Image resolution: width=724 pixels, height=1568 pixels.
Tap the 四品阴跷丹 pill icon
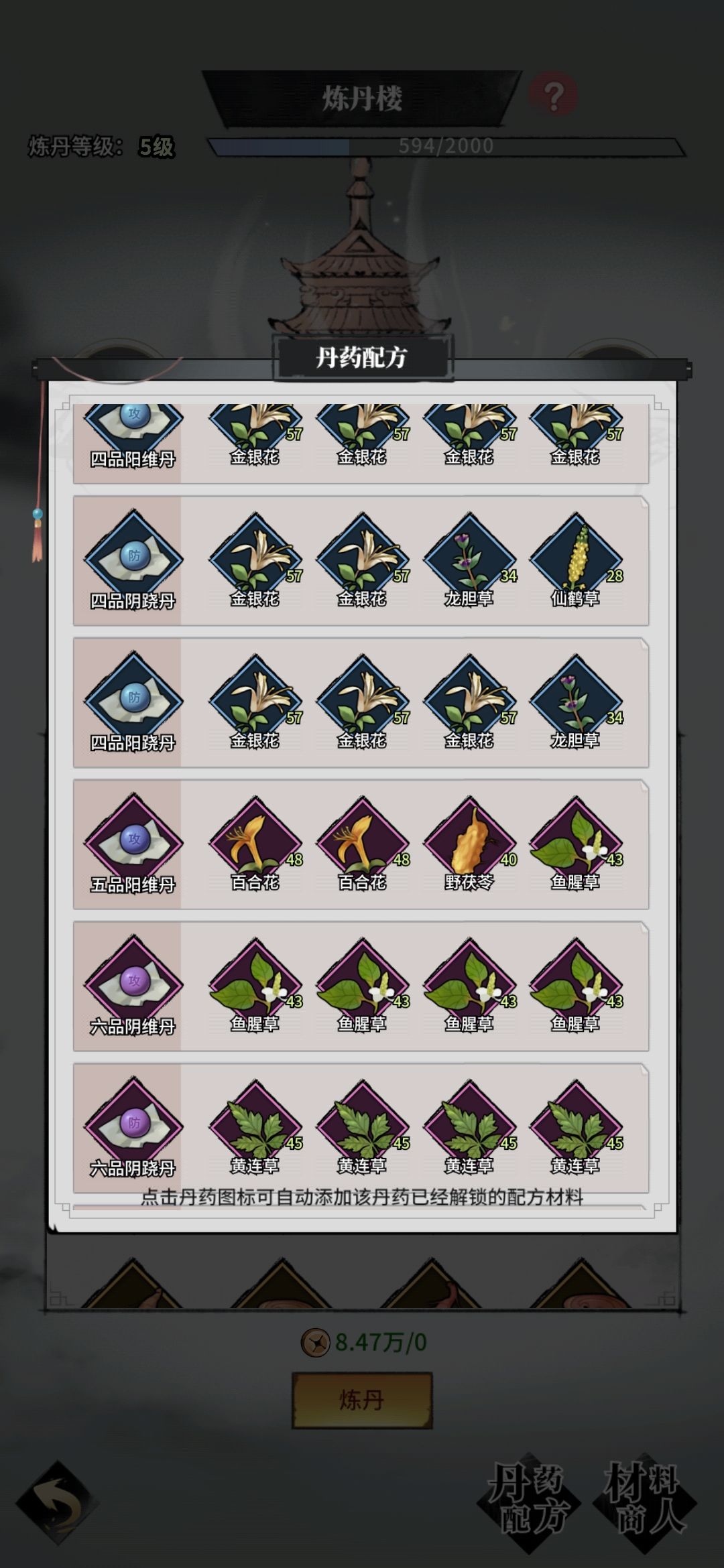133,562
